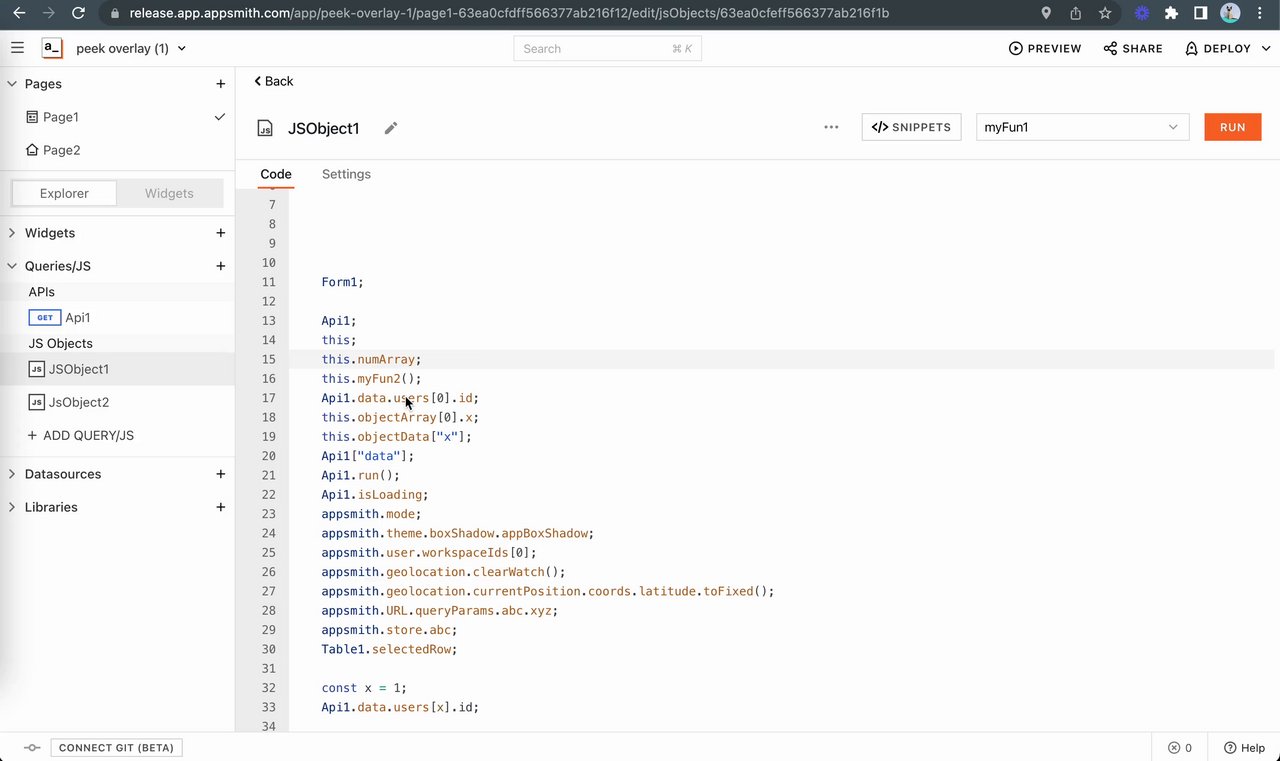
Task: Open the three-dots more actions menu
Action: (831, 127)
